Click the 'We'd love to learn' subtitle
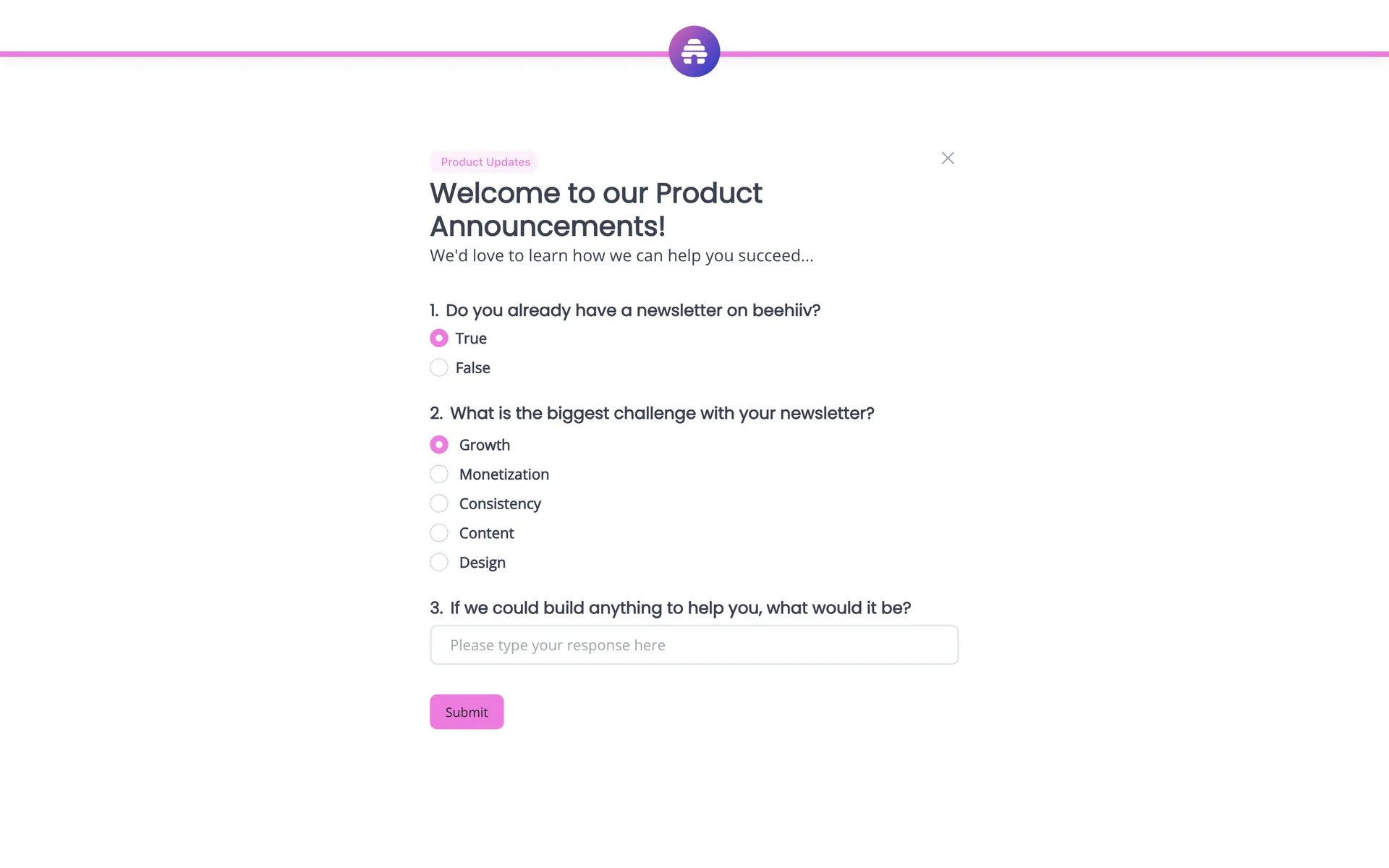This screenshot has width=1389, height=868. pos(621,256)
